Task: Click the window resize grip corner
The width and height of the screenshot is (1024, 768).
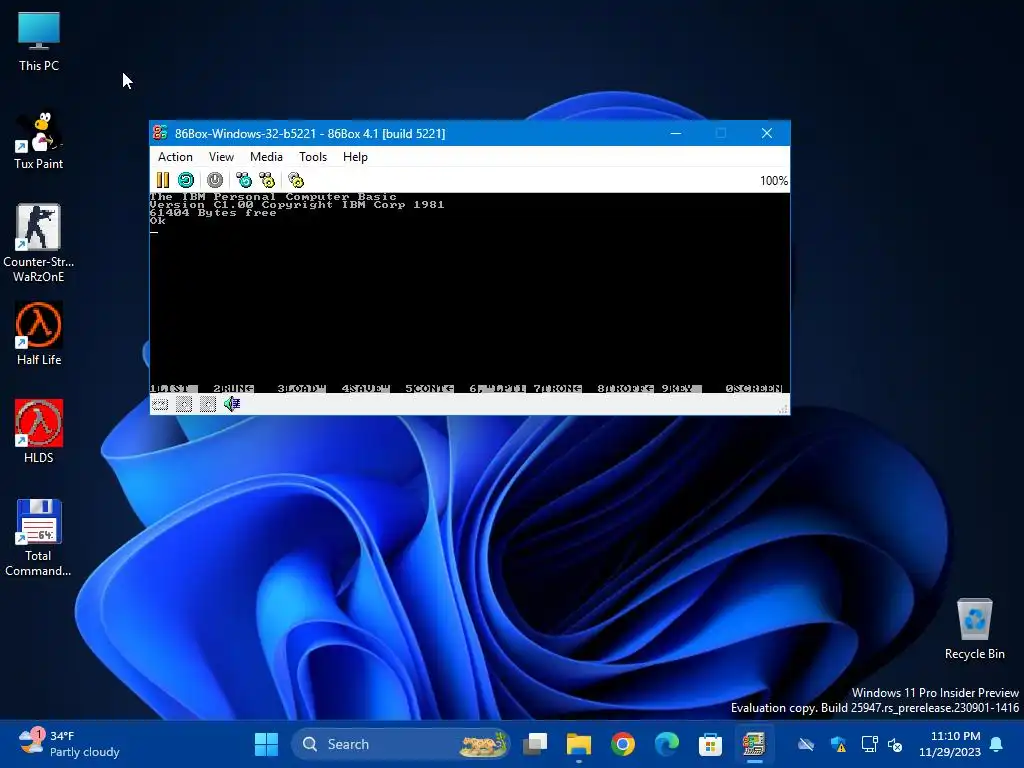Action: tap(783, 409)
